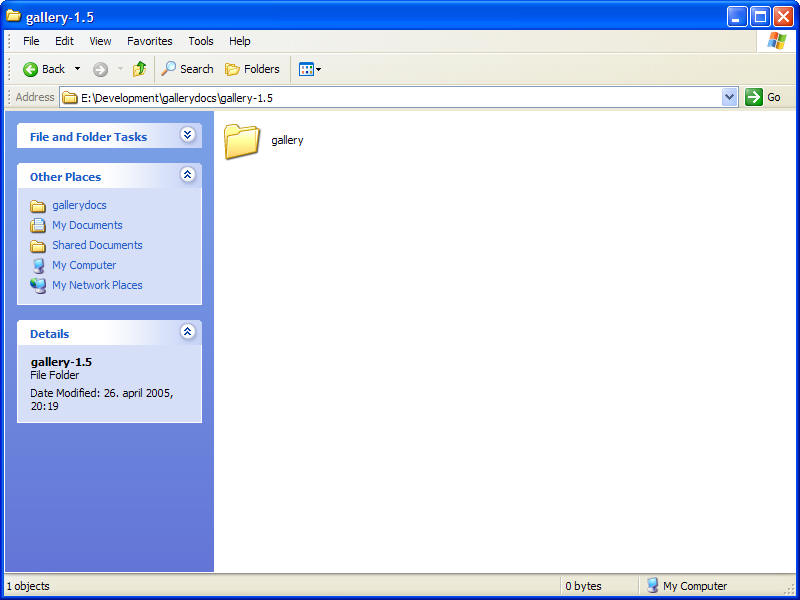Screen dimensions: 800x600
Task: Click the folder icon in the Address bar
Action: [70, 97]
